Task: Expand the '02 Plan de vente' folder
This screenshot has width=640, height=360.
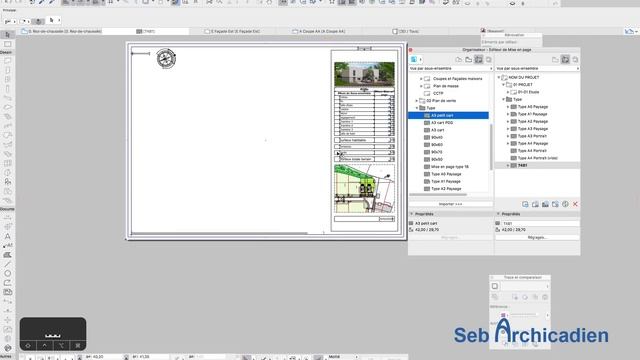Action: 417,100
